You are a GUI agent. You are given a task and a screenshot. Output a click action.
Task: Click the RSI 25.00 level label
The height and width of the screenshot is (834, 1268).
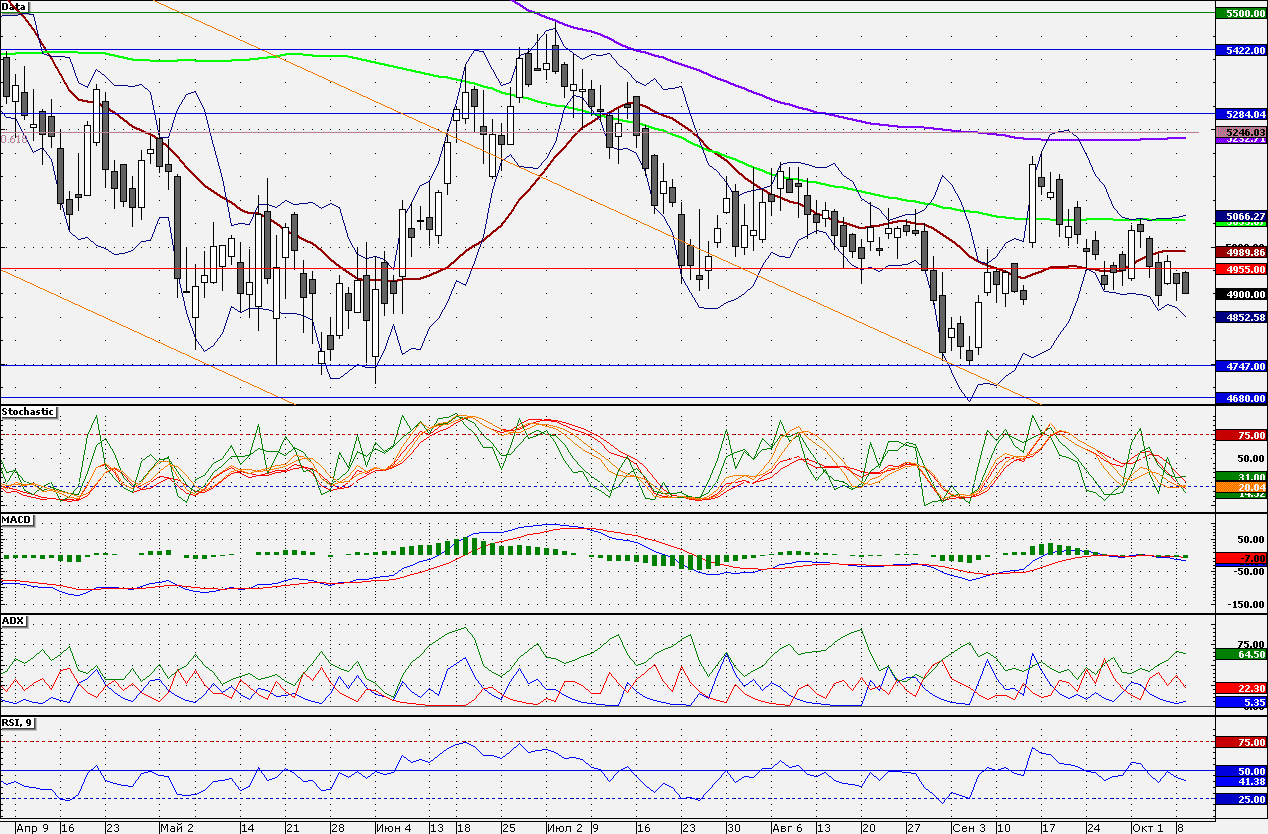[1240, 799]
